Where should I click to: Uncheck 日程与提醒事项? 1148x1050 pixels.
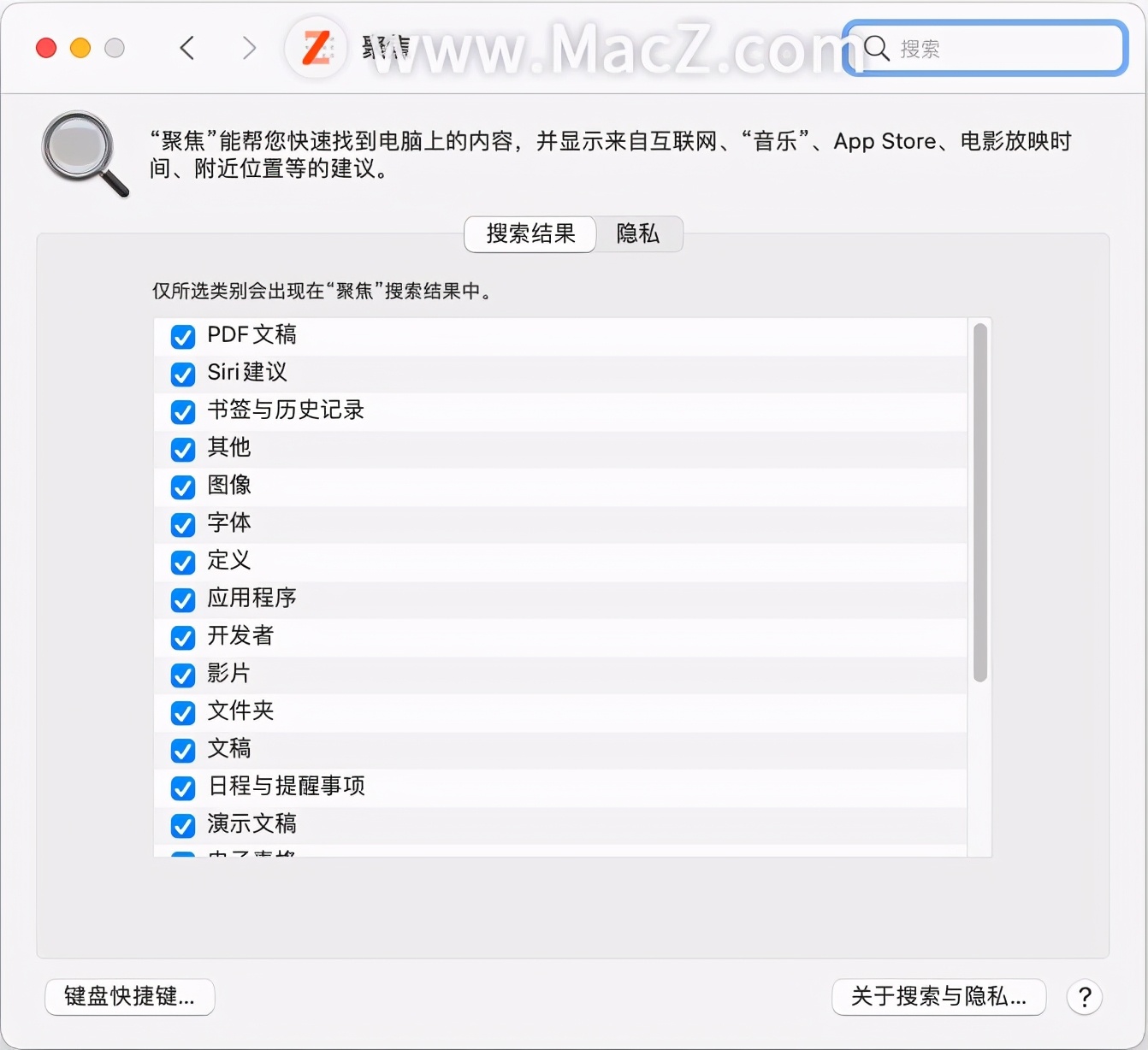pyautogui.click(x=182, y=788)
